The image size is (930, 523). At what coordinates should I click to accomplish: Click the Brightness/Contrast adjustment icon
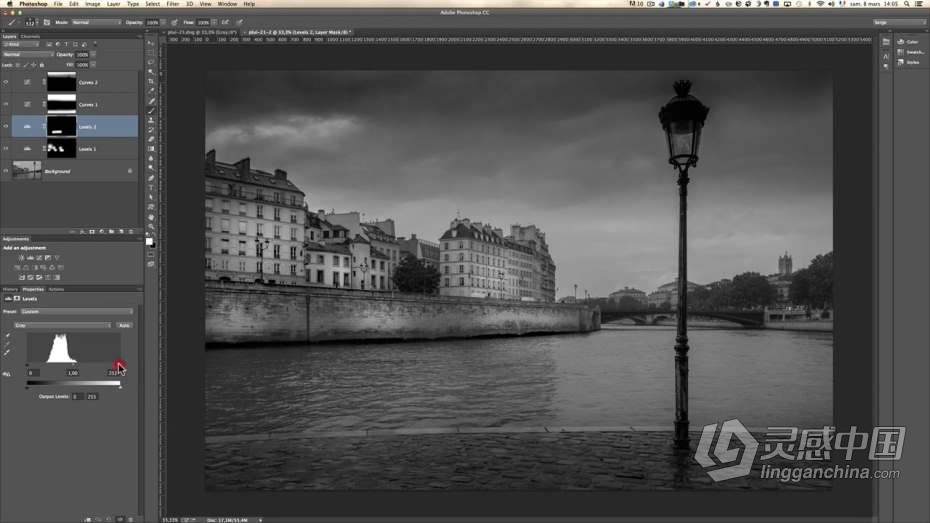pos(21,258)
